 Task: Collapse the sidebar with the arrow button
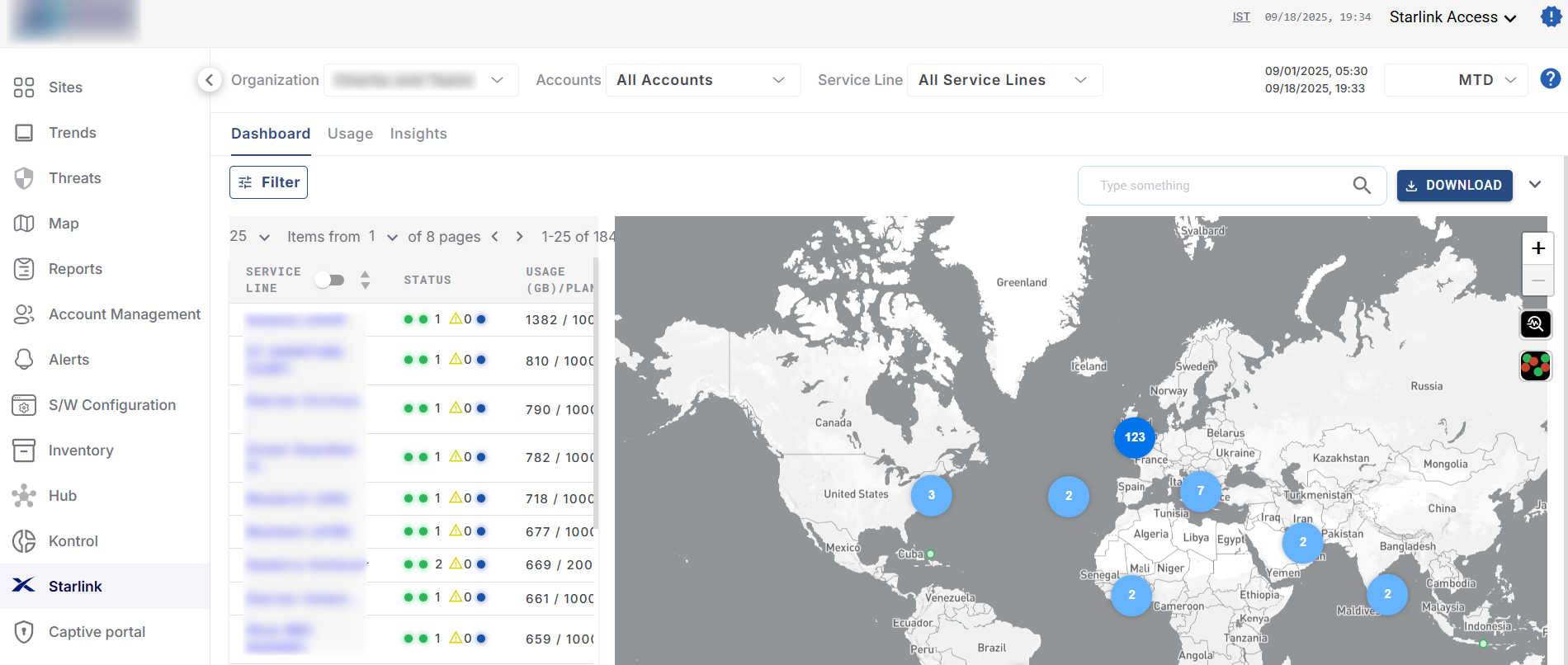click(210, 80)
